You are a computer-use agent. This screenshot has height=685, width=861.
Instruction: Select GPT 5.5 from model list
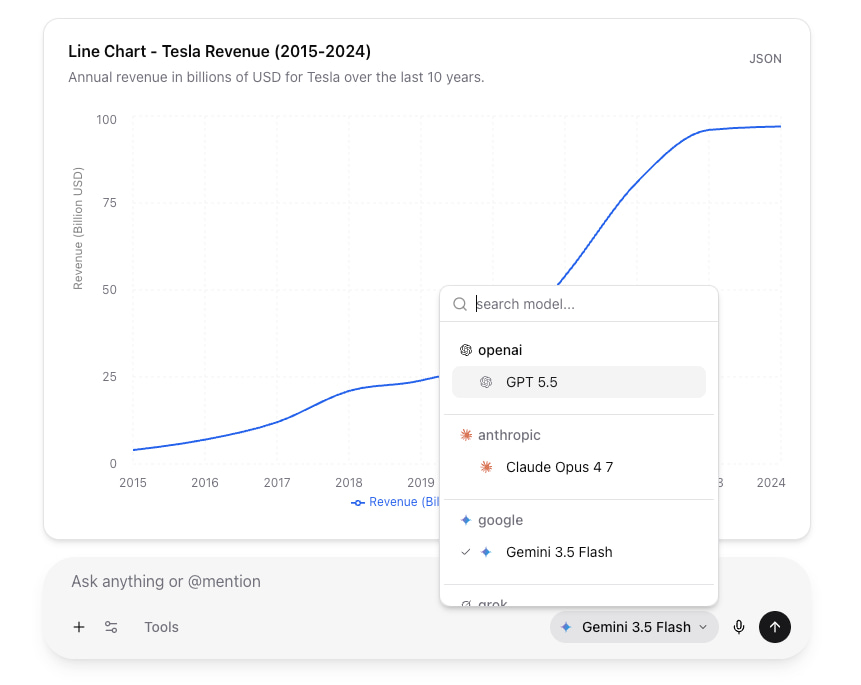pos(579,382)
